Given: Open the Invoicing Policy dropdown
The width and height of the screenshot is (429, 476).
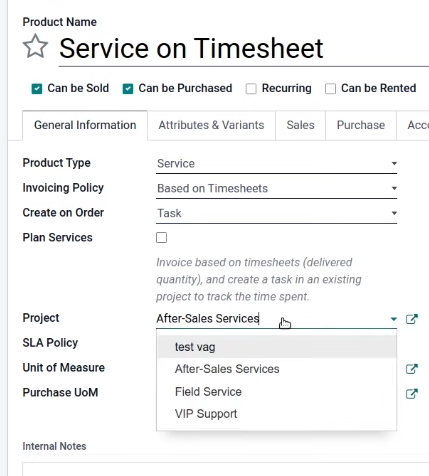Looking at the screenshot, I should point(276,189).
